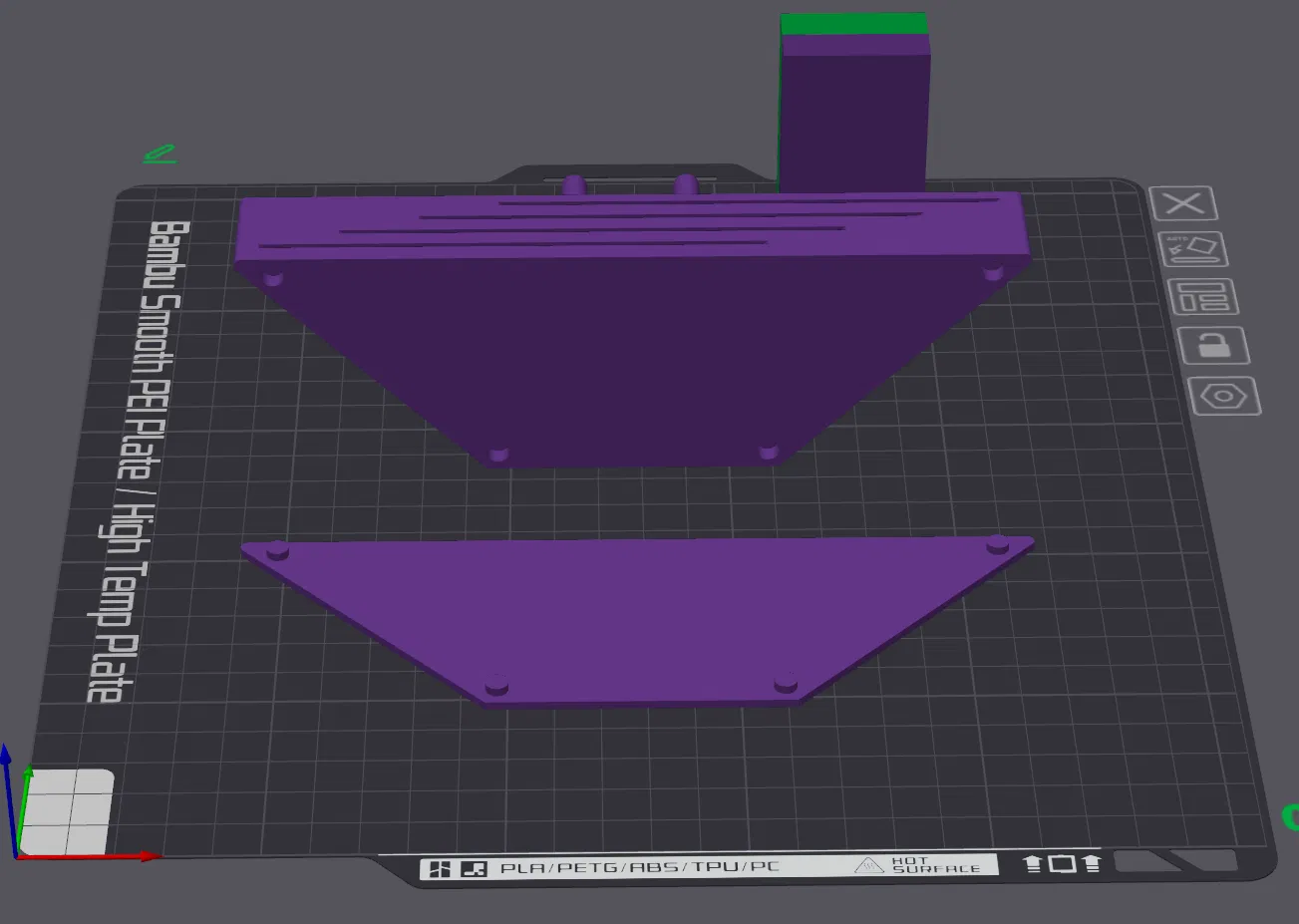Click the green pencil edit plate name icon
The image size is (1299, 924).
coord(161,154)
